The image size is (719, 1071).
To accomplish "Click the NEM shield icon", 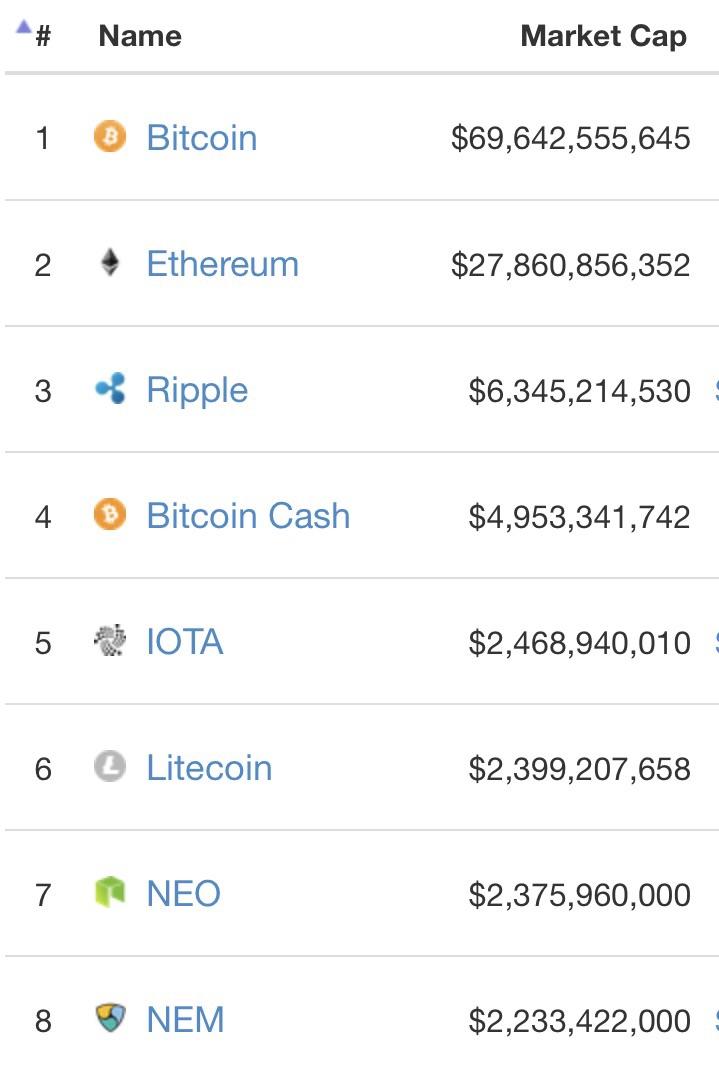I will point(112,1019).
